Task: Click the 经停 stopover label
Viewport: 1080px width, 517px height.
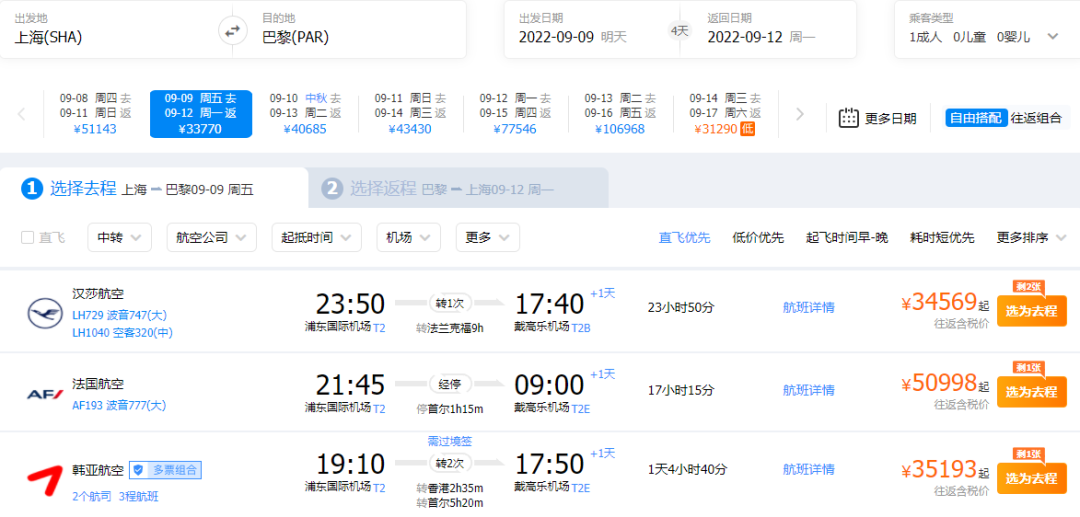Action: click(x=450, y=383)
